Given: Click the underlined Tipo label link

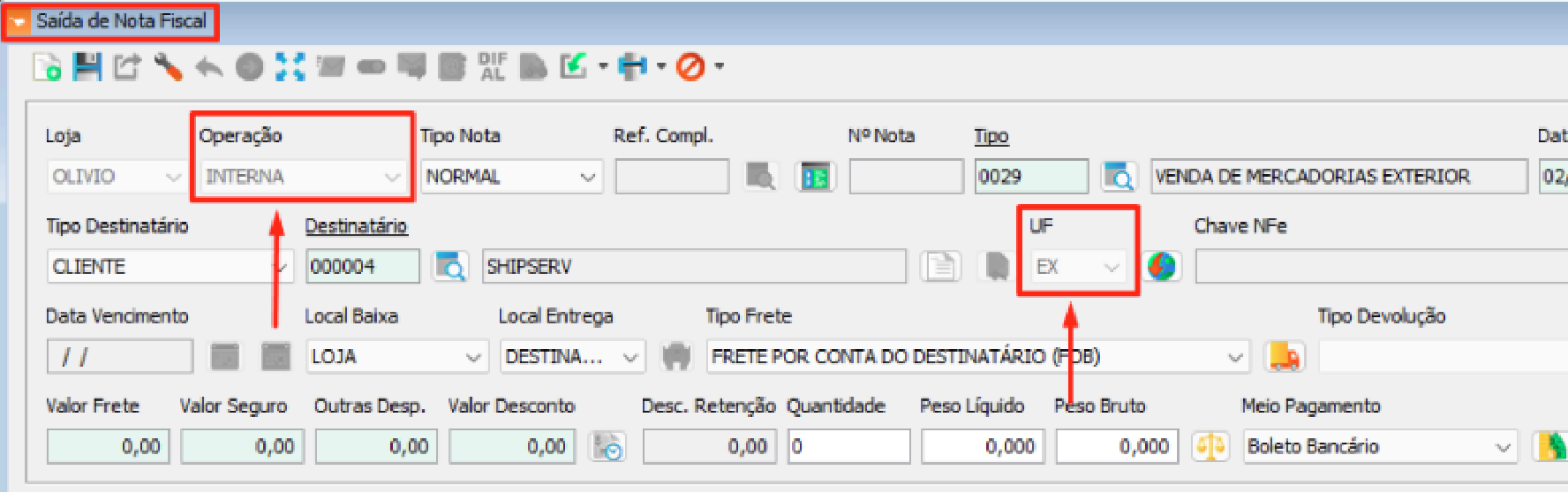Looking at the screenshot, I should (991, 136).
